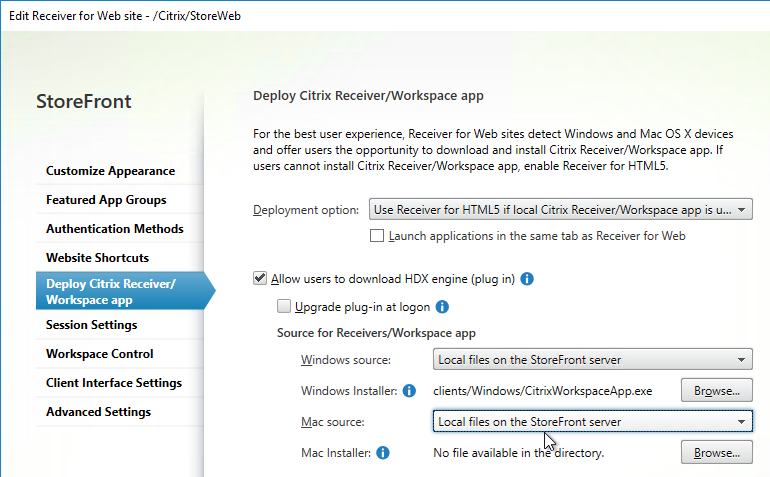
Task: Click the 'No file available in the directory.' text
Action: (519, 453)
